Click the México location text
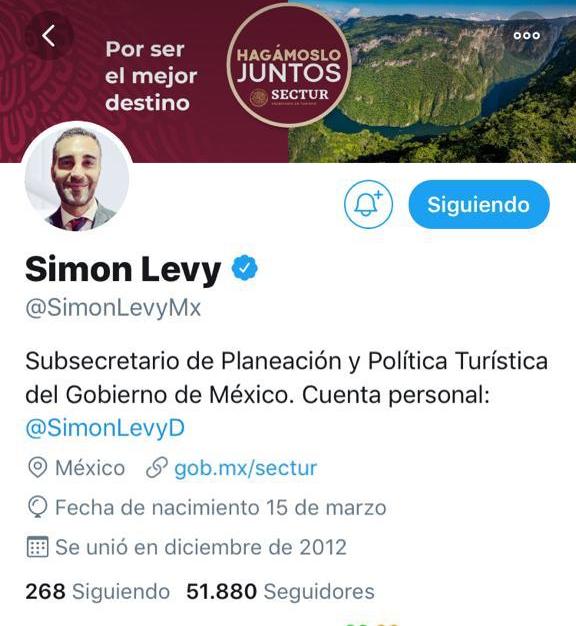Screen dimensions: 576x626 [90, 468]
